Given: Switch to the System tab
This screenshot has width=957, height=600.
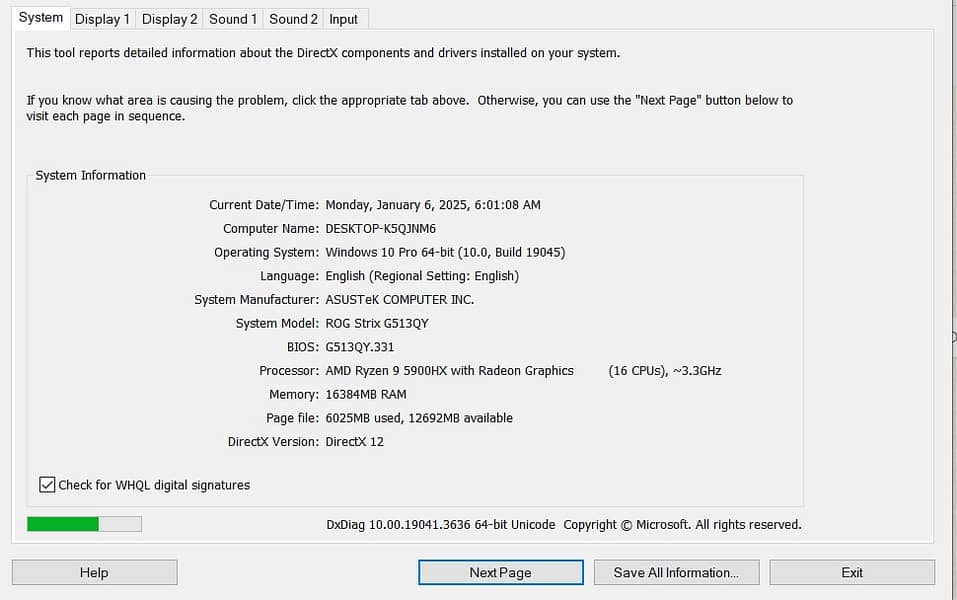Looking at the screenshot, I should click(41, 18).
